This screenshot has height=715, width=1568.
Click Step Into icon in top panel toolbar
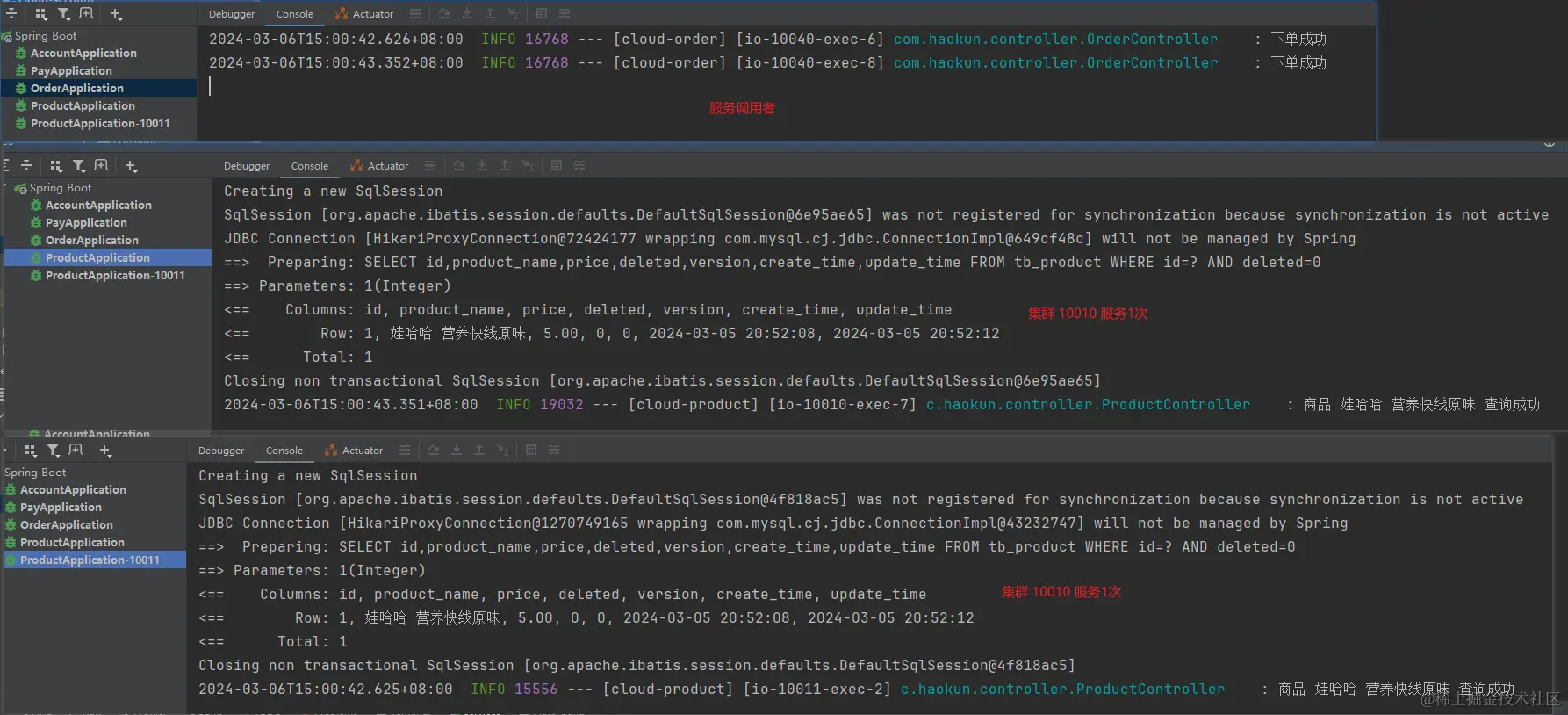[467, 14]
